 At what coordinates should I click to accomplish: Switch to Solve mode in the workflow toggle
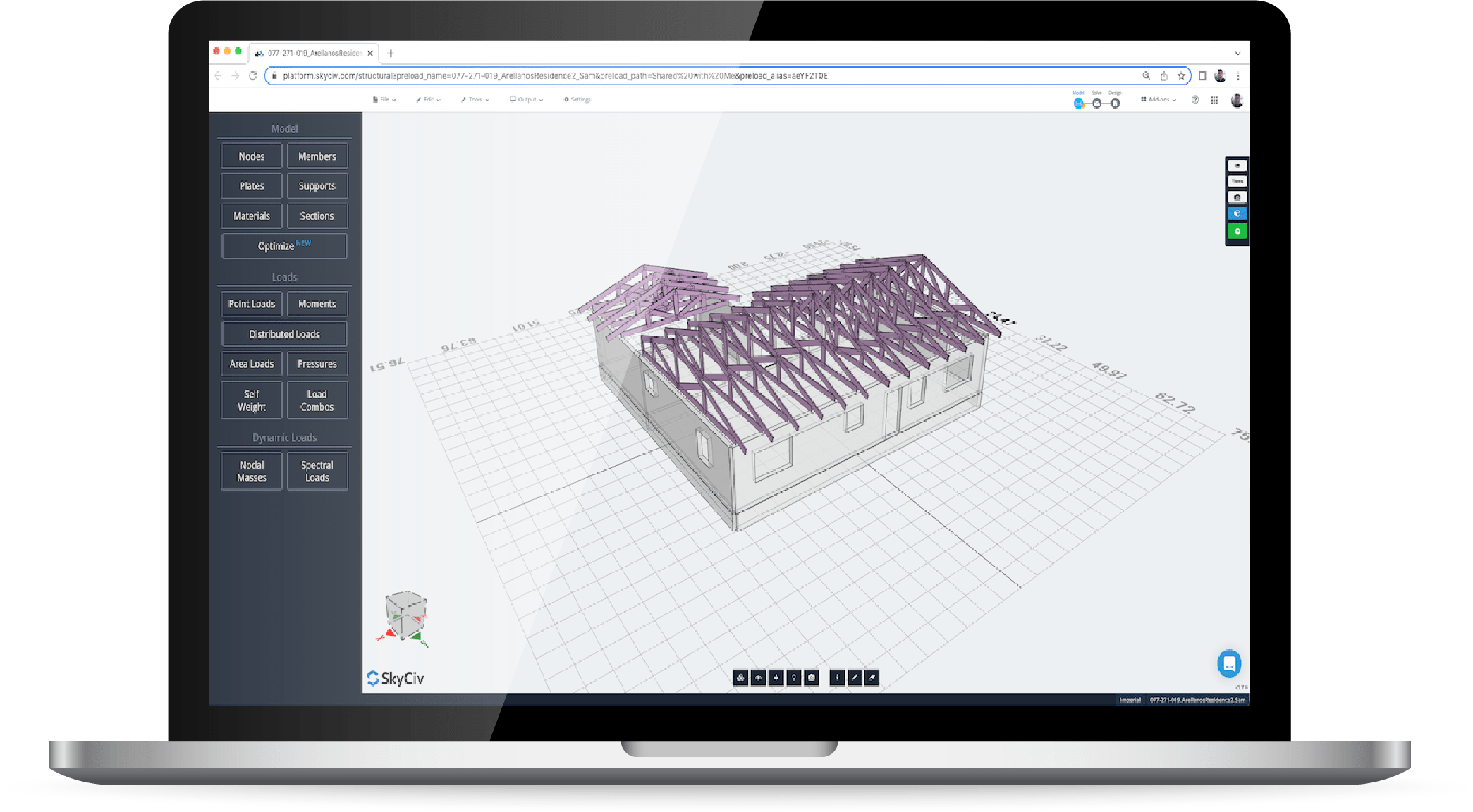(1097, 102)
